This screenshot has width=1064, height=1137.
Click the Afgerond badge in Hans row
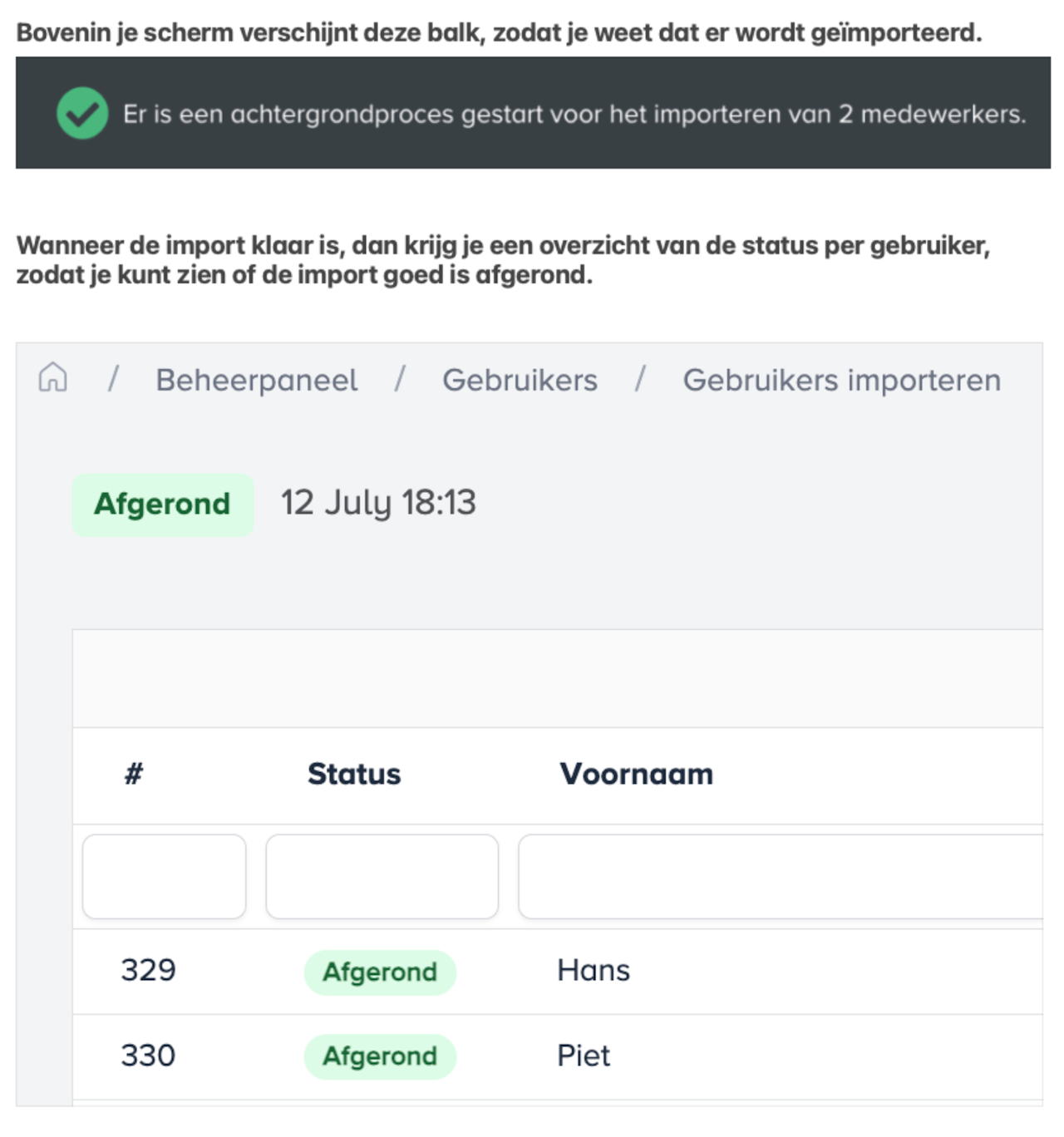coord(380,972)
